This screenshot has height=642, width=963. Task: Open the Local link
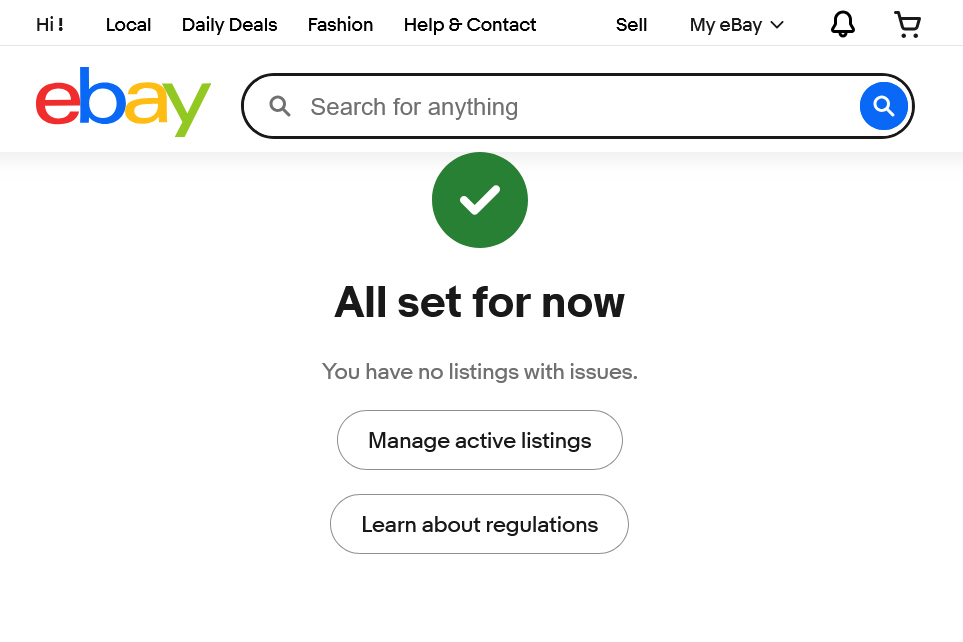128,24
